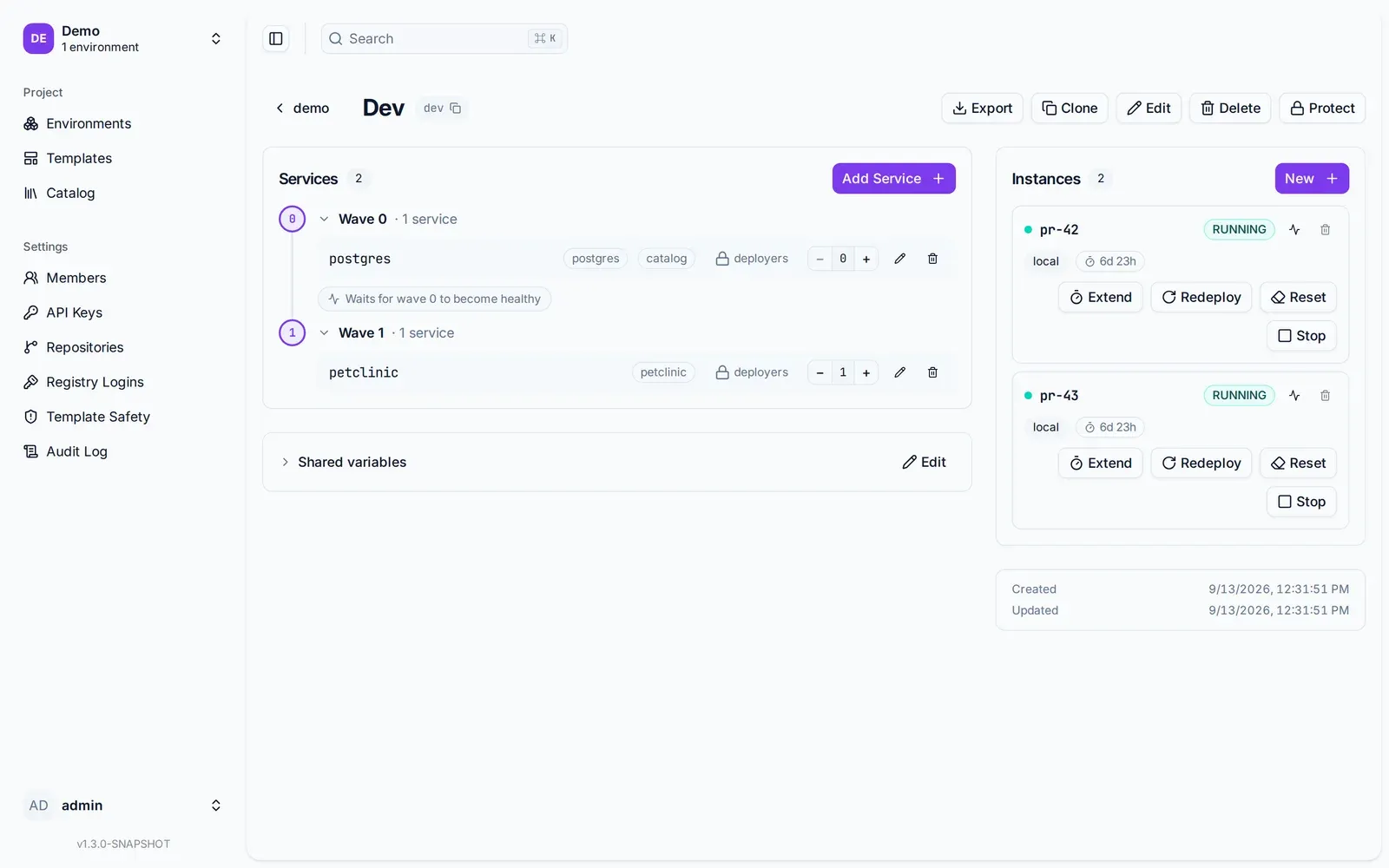Decrease postgres replica count
Image resolution: width=1389 pixels, height=868 pixels.
pyautogui.click(x=820, y=259)
